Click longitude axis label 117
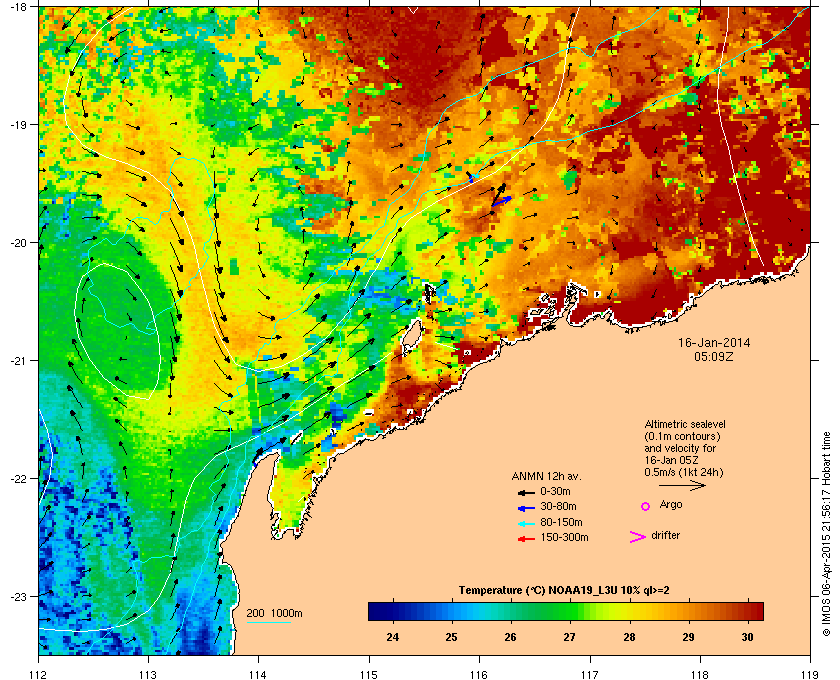 coord(590,674)
